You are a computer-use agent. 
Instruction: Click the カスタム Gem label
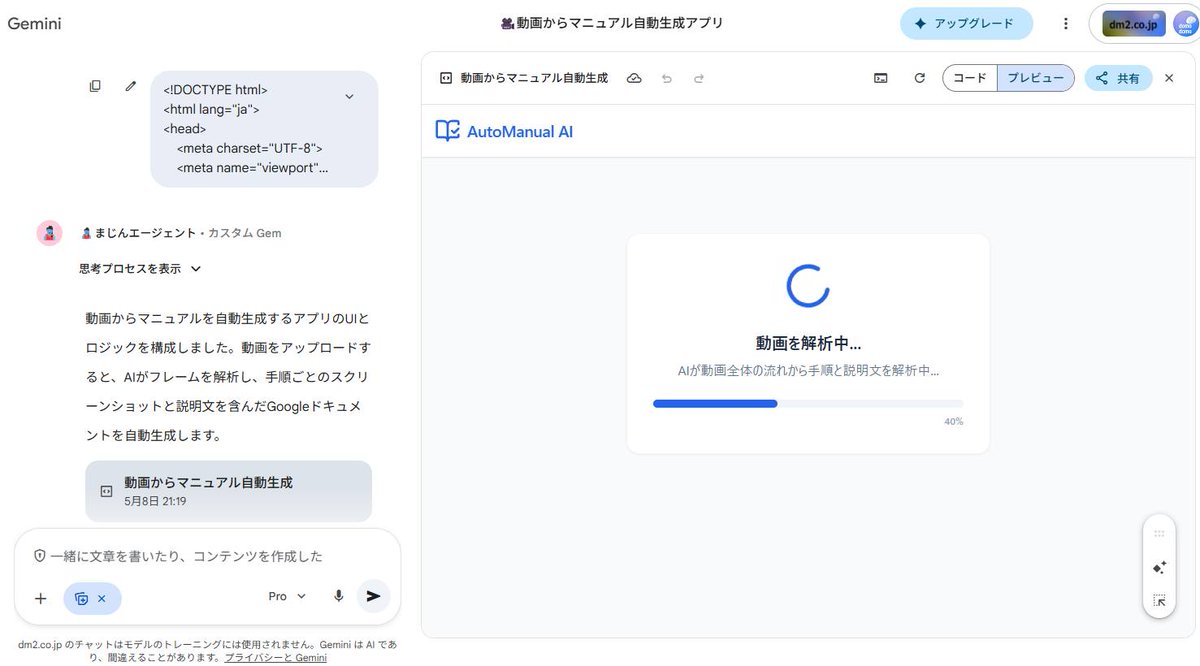(x=244, y=233)
